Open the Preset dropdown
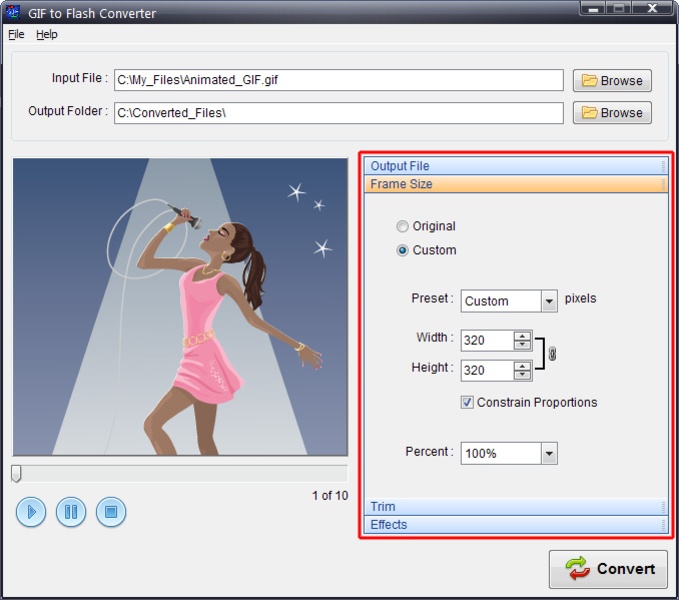The image size is (679, 600). click(549, 301)
